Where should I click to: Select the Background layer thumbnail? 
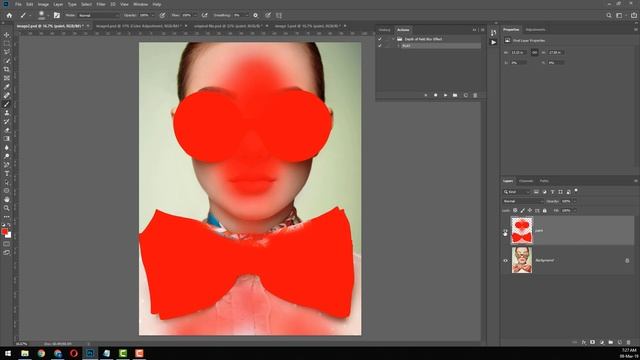(522, 260)
